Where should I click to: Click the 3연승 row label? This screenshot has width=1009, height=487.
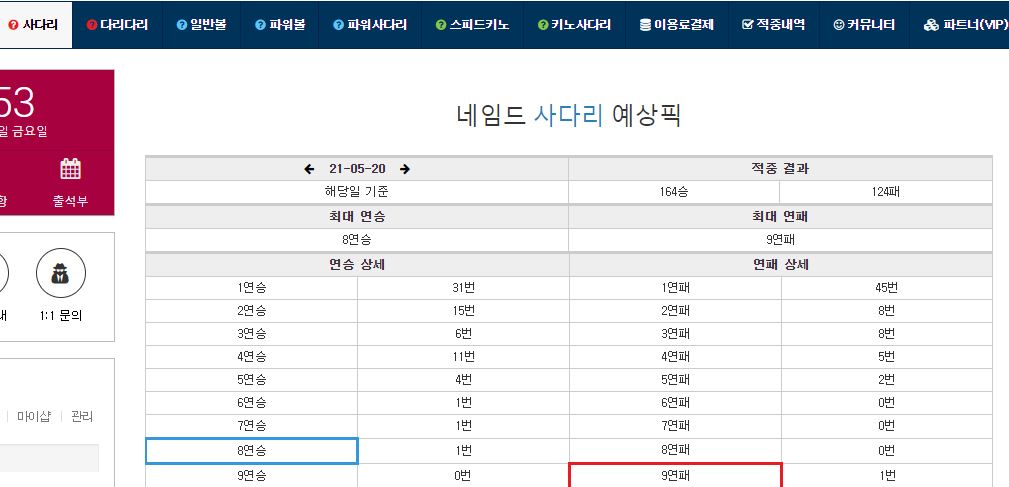(252, 334)
